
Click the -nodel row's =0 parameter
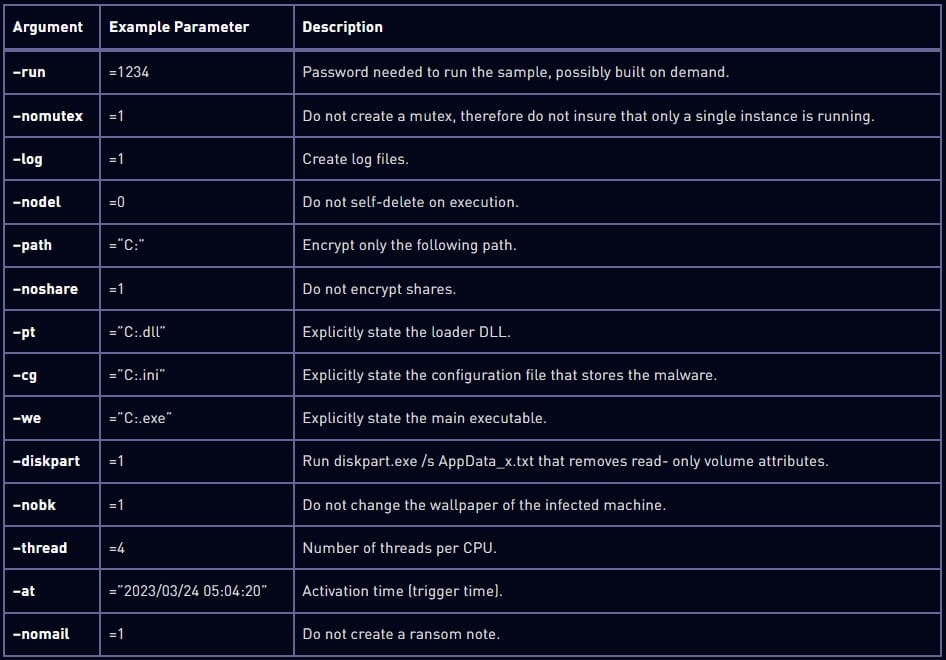tap(116, 202)
